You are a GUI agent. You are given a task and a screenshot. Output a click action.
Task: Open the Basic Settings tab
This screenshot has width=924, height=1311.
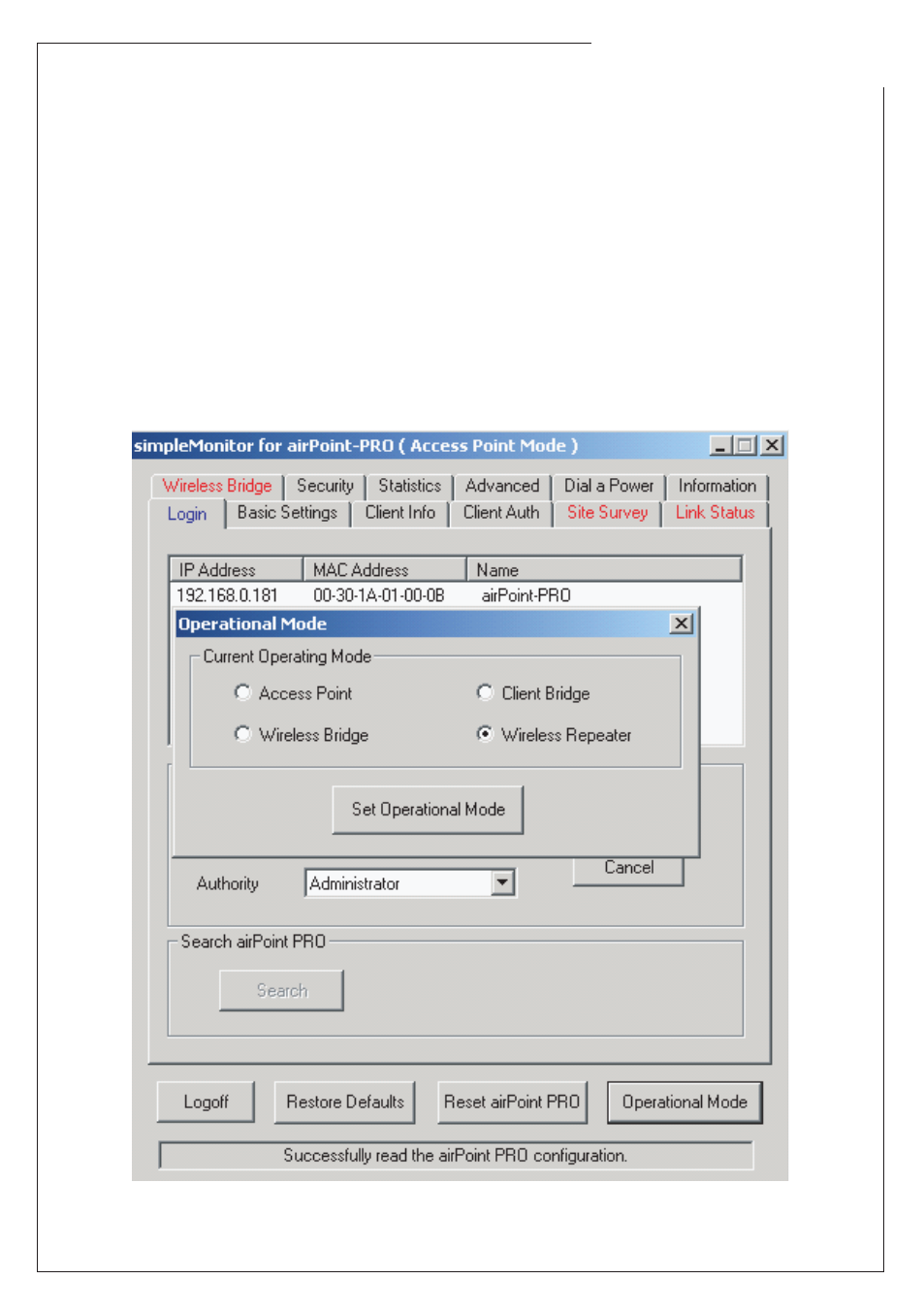click(x=288, y=513)
